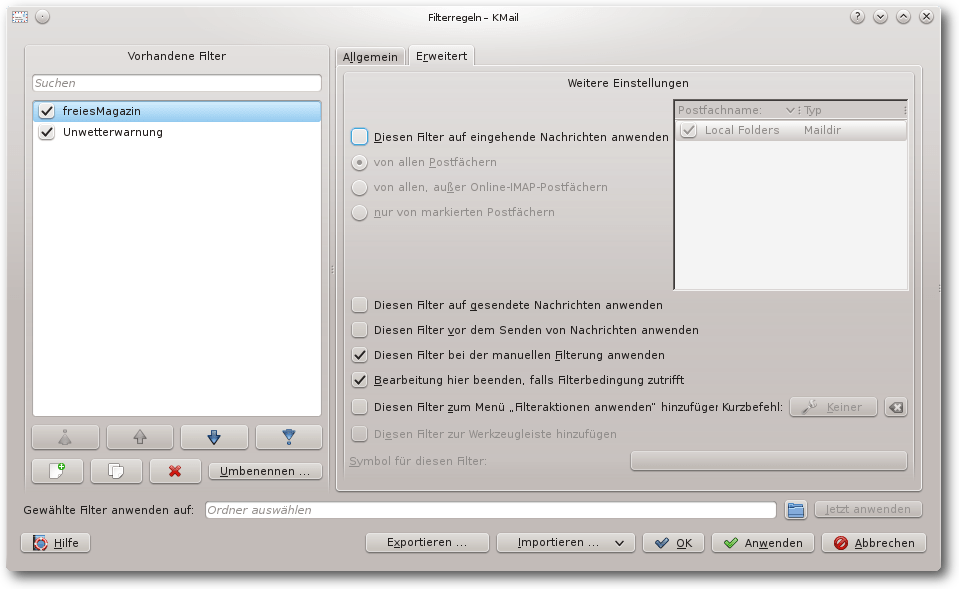
Task: Open the Importieren dropdown menu
Action: [565, 543]
